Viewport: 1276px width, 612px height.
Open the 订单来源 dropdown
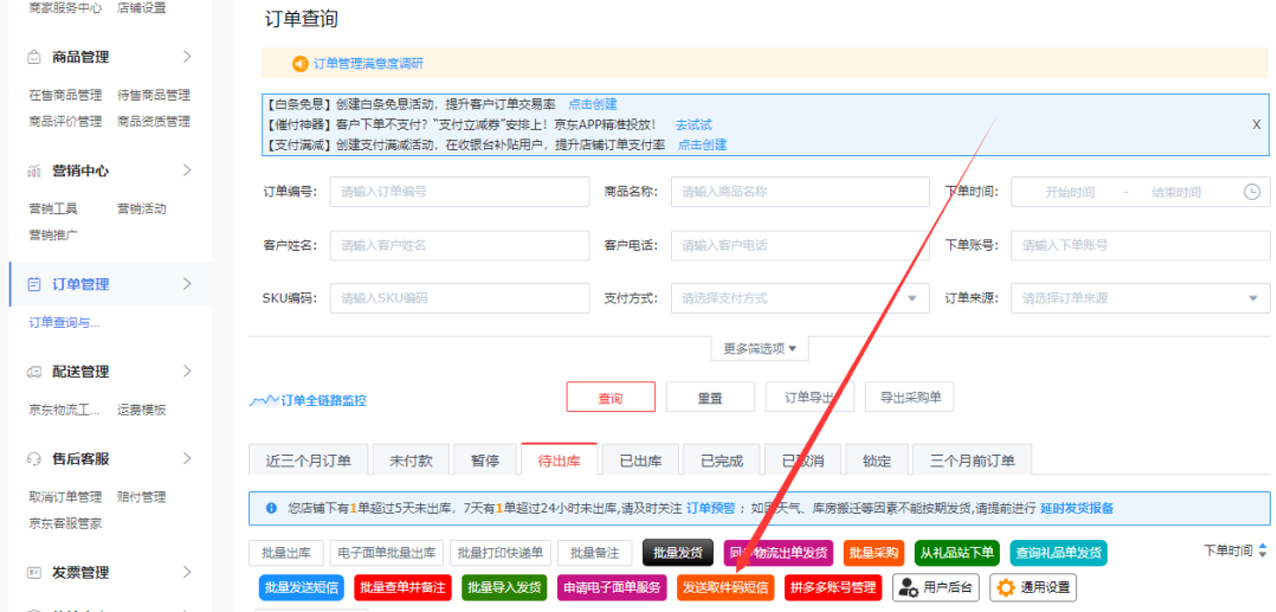click(x=1140, y=298)
